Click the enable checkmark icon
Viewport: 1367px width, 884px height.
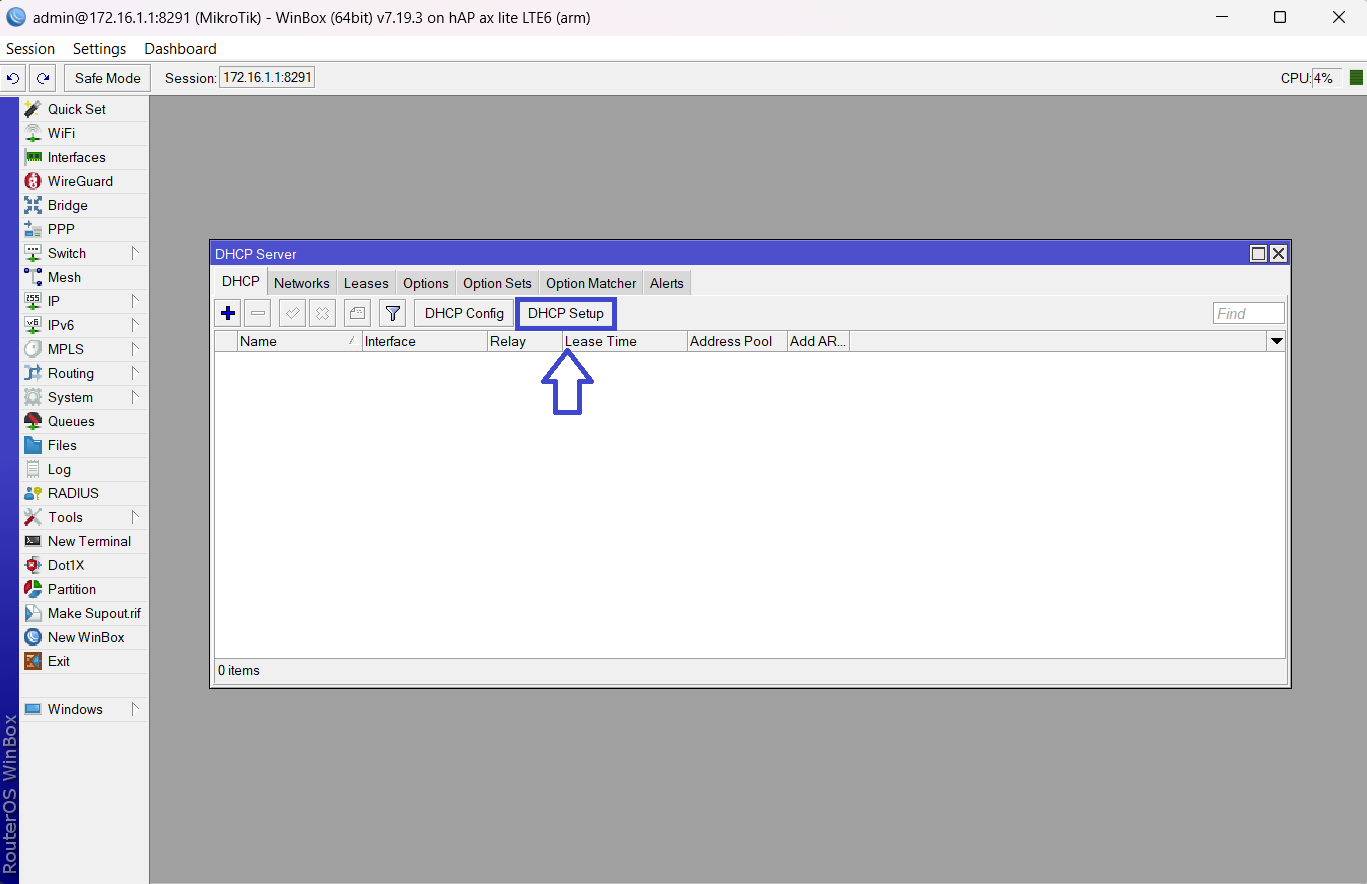point(292,313)
